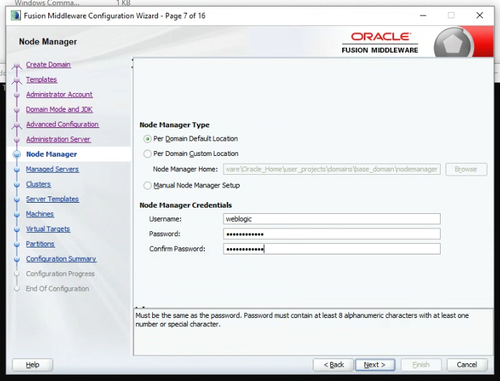
Task: Go back with the Back button
Action: (333, 365)
